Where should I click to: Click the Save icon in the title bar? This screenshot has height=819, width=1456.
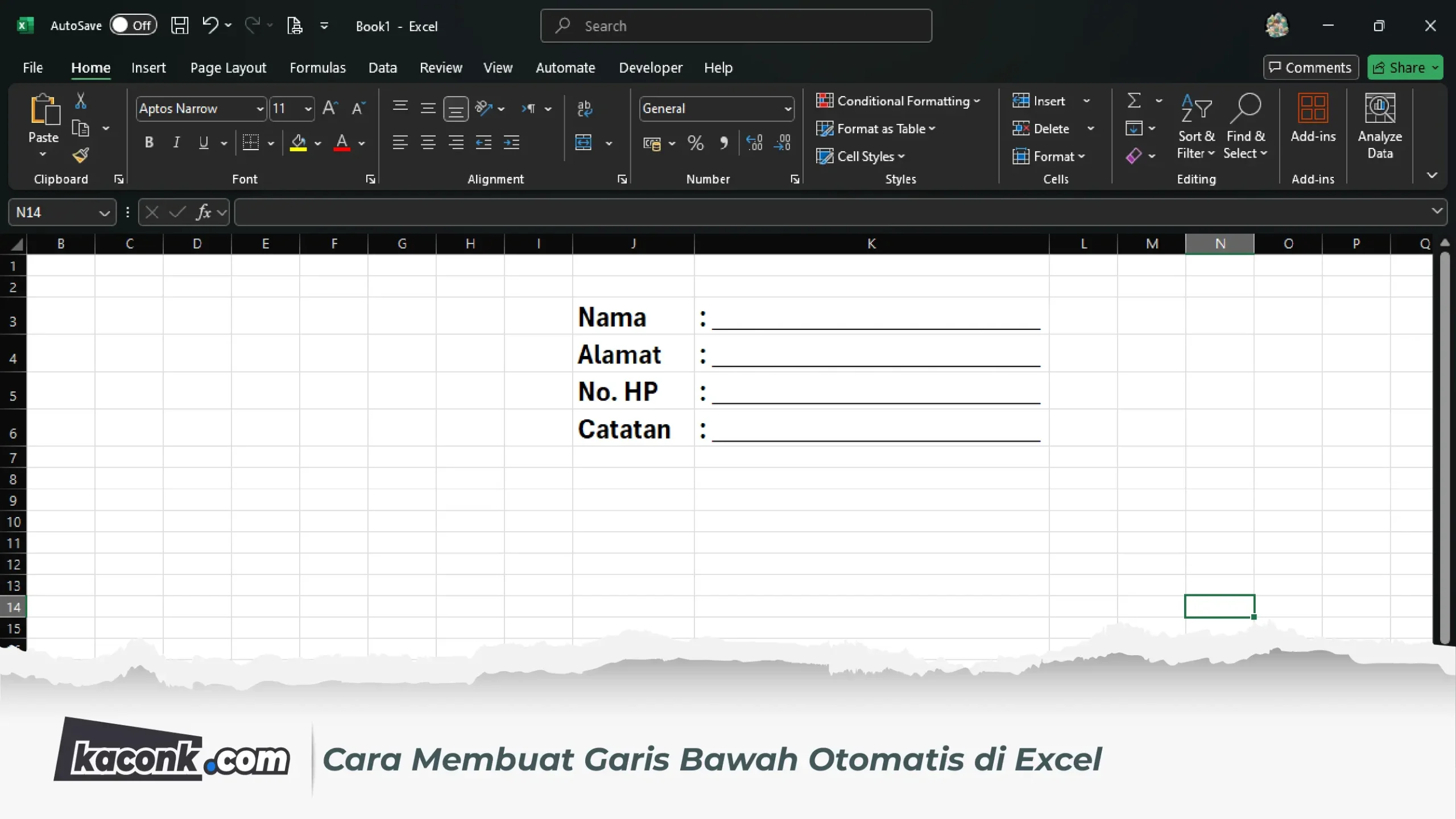click(x=180, y=26)
